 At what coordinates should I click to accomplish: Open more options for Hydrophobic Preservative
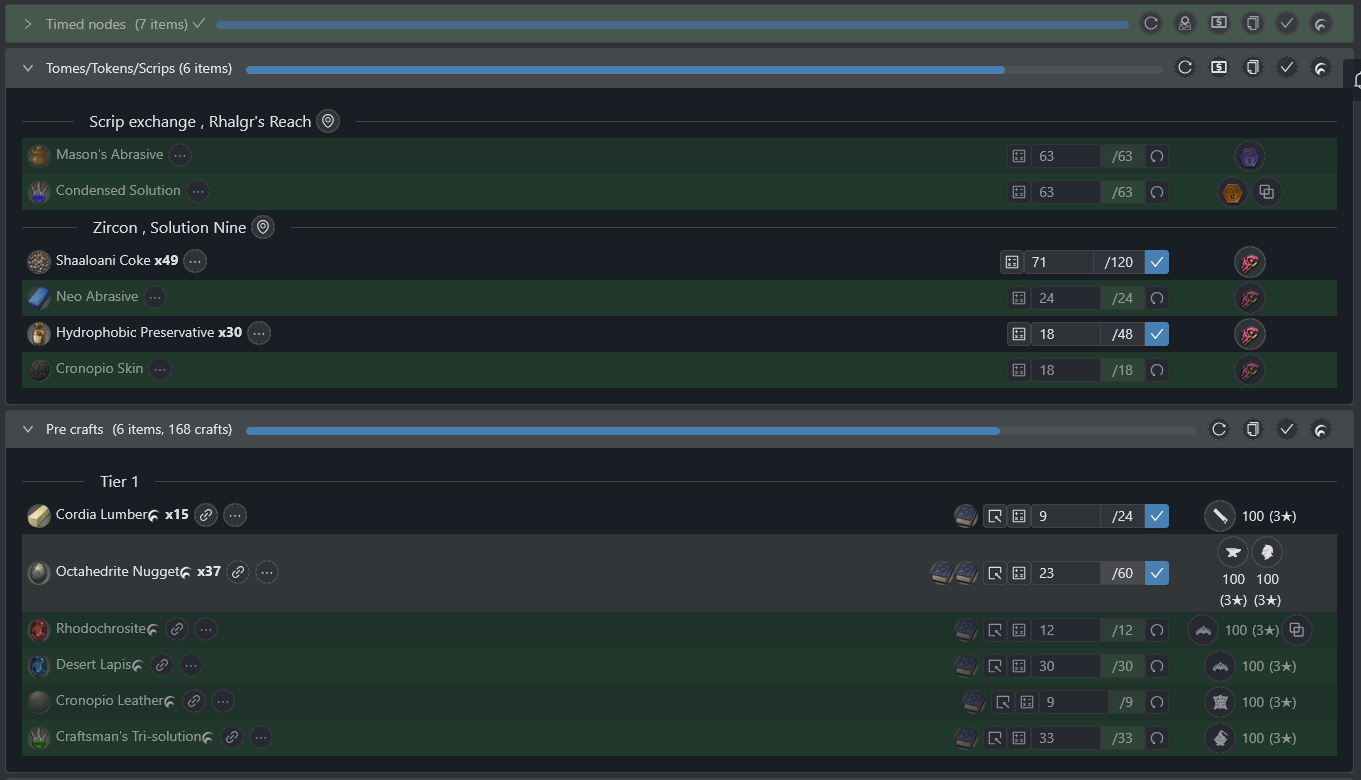259,333
